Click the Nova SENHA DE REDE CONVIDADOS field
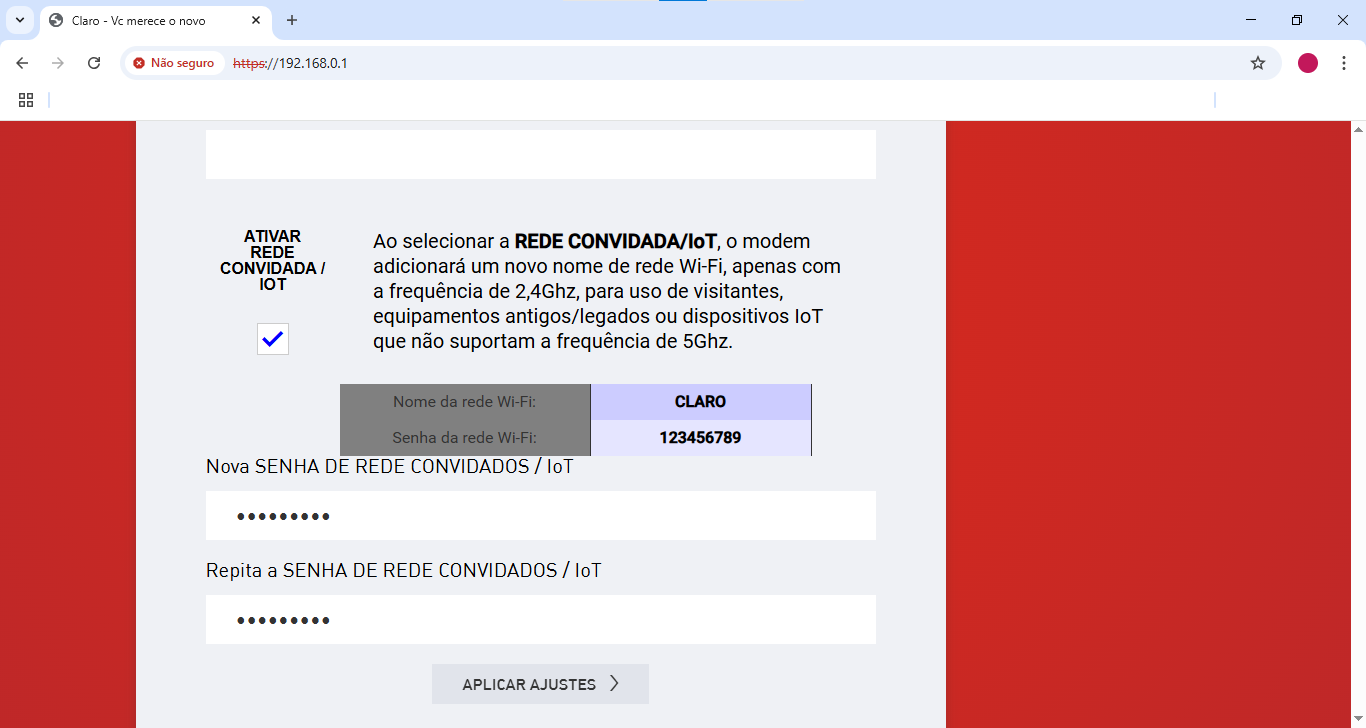This screenshot has height=728, width=1366. (x=541, y=516)
